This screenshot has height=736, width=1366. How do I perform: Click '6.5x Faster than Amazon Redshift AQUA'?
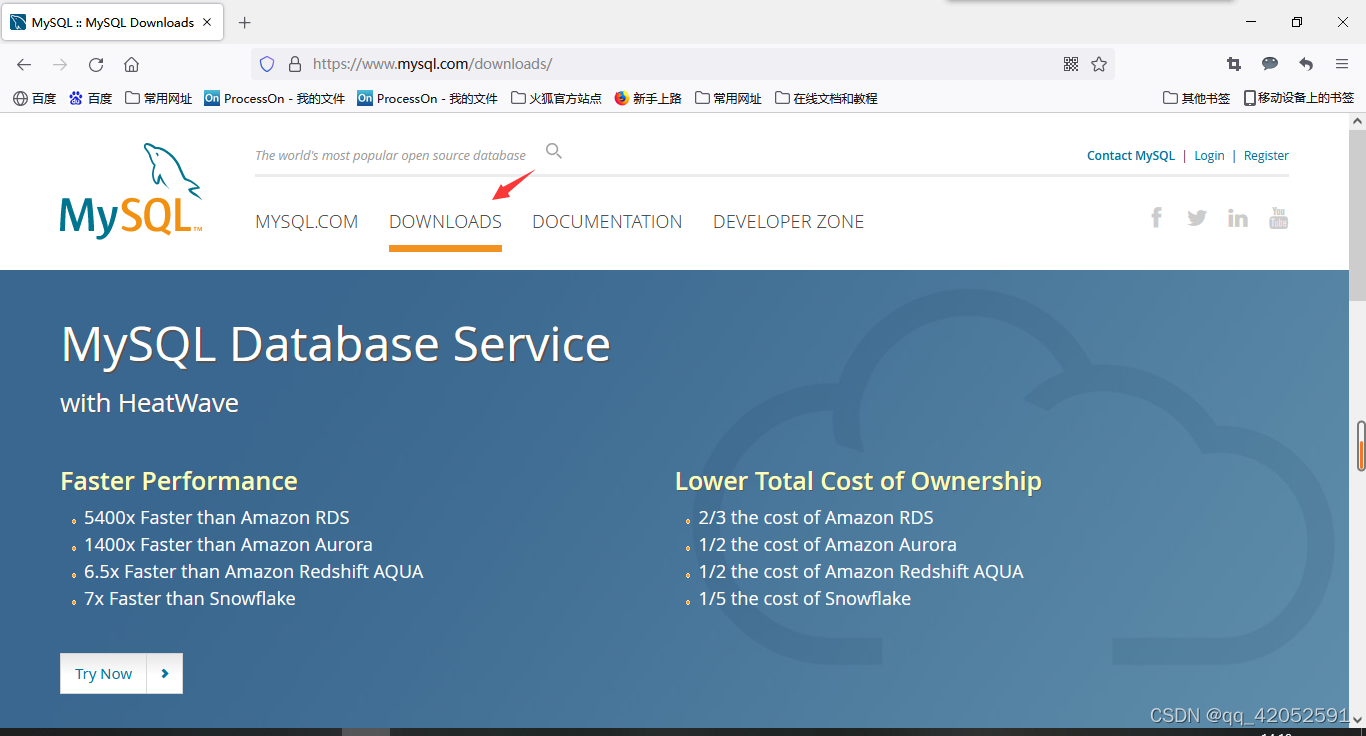(254, 572)
